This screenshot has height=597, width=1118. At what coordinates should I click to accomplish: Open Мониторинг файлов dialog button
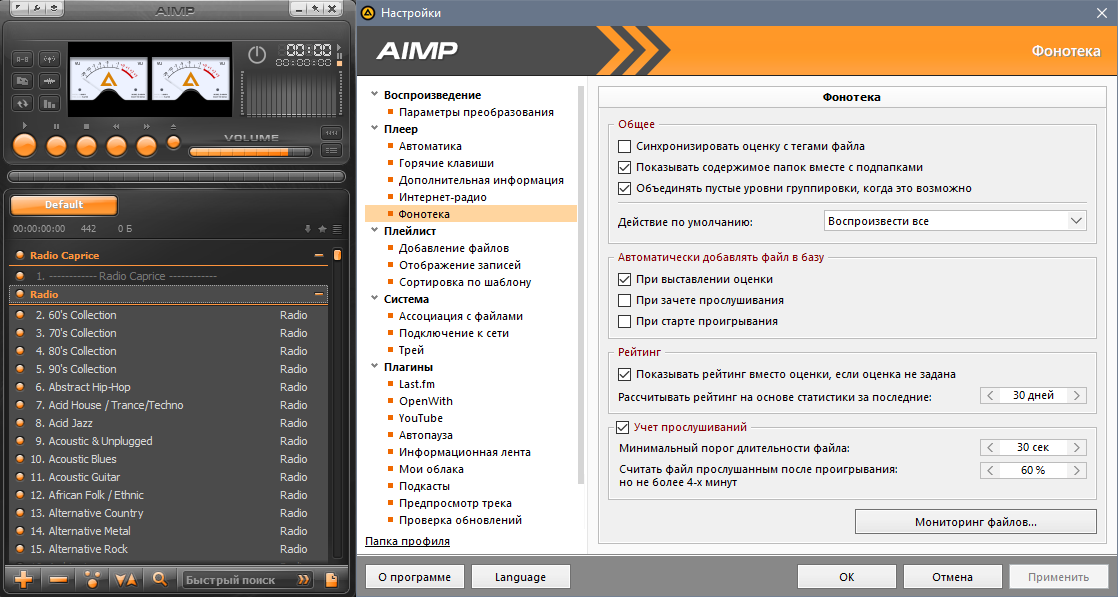pos(975,522)
